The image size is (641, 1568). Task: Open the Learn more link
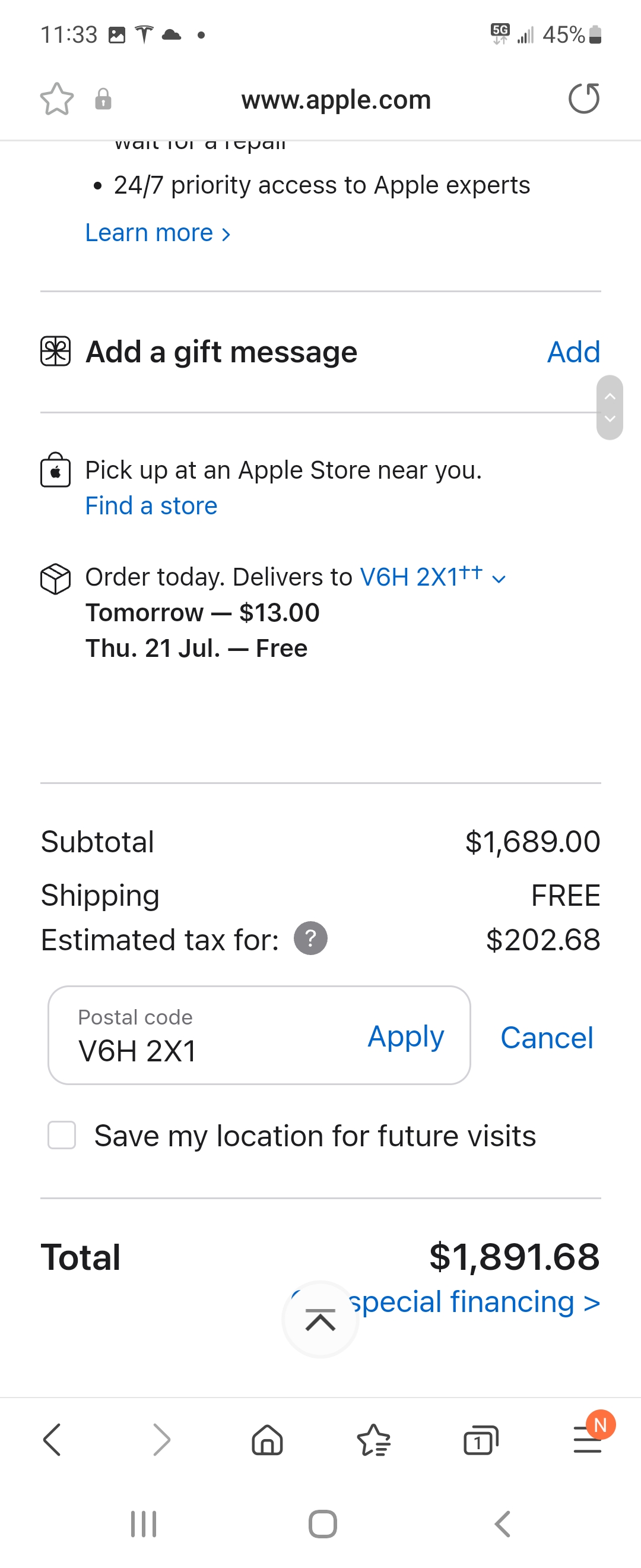click(x=157, y=233)
